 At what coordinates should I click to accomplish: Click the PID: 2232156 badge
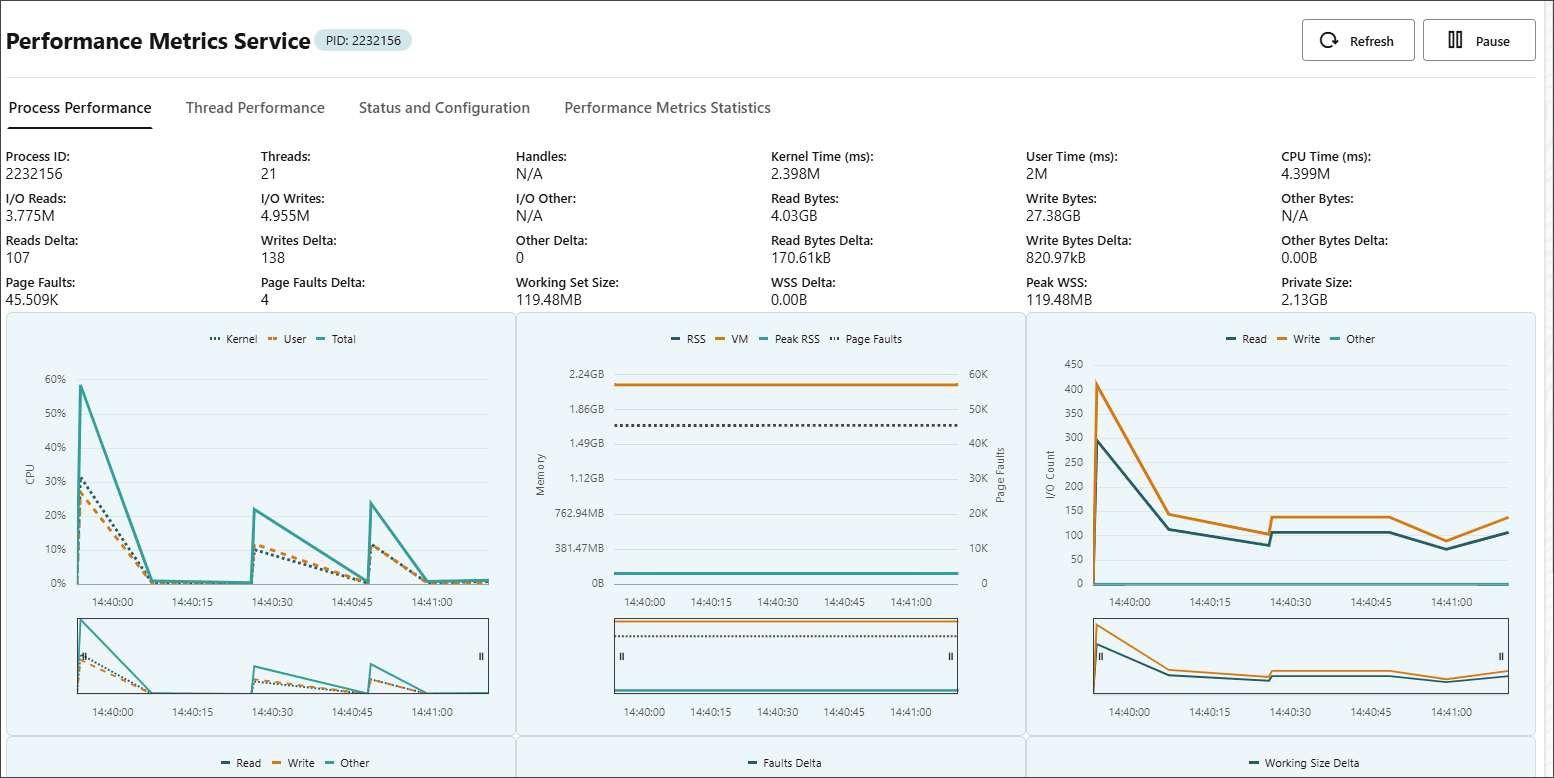pos(363,40)
